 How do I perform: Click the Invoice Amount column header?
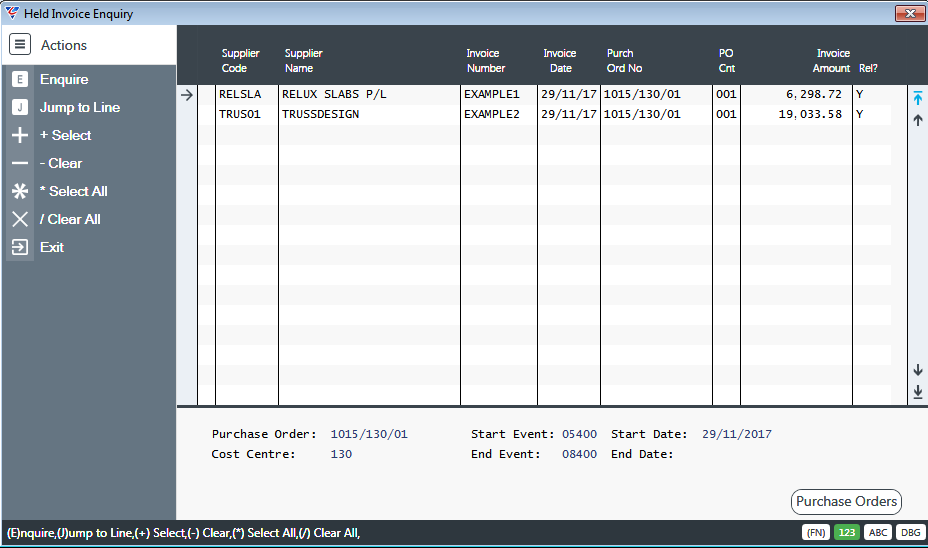point(831,60)
